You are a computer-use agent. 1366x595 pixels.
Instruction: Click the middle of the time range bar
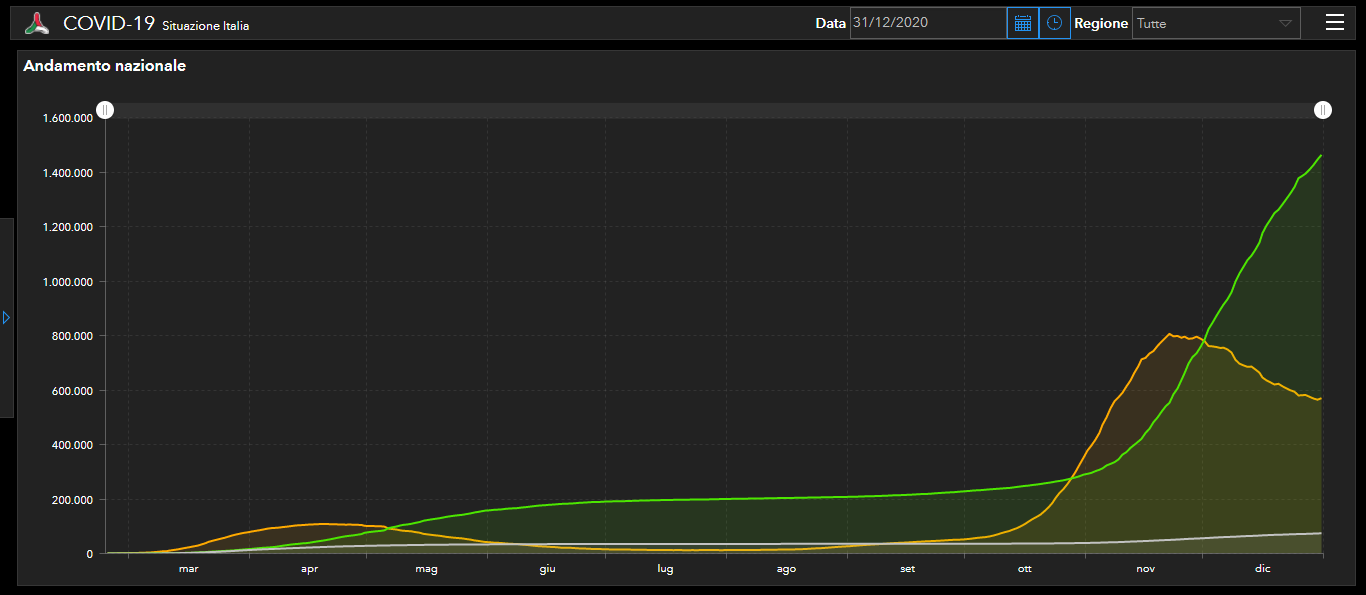[714, 110]
